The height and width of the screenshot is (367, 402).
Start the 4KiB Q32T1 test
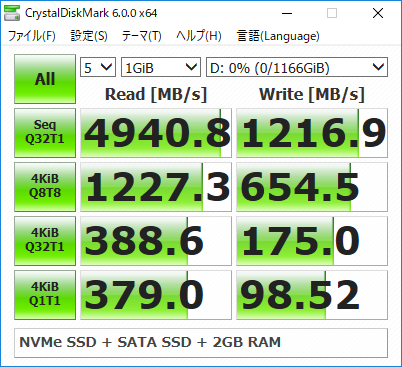coord(45,241)
